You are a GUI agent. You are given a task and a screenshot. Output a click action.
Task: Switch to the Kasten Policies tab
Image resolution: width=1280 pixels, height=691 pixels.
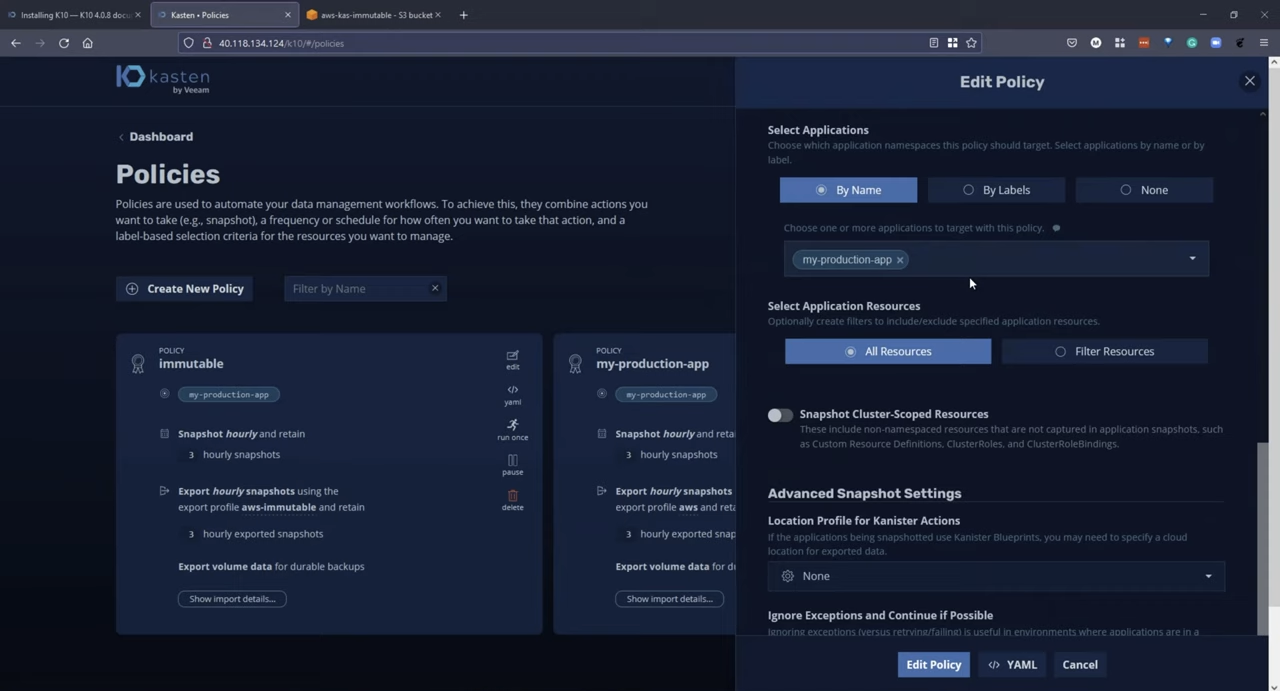(x=225, y=15)
